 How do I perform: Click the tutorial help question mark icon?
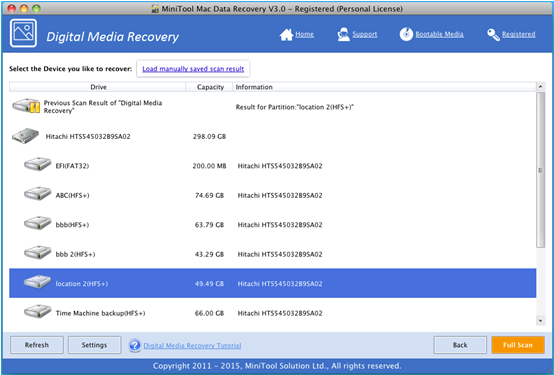(135, 345)
